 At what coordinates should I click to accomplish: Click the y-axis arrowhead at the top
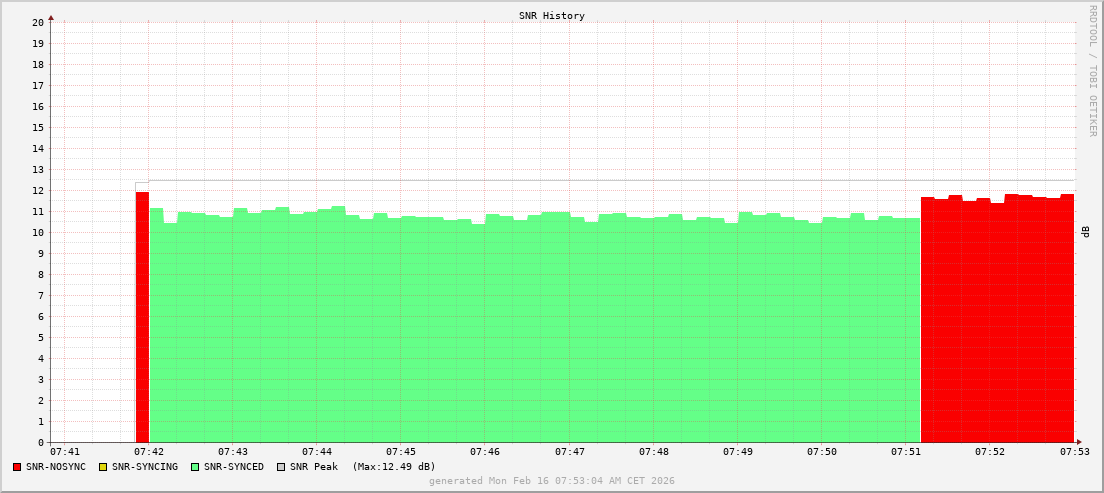[x=51, y=17]
